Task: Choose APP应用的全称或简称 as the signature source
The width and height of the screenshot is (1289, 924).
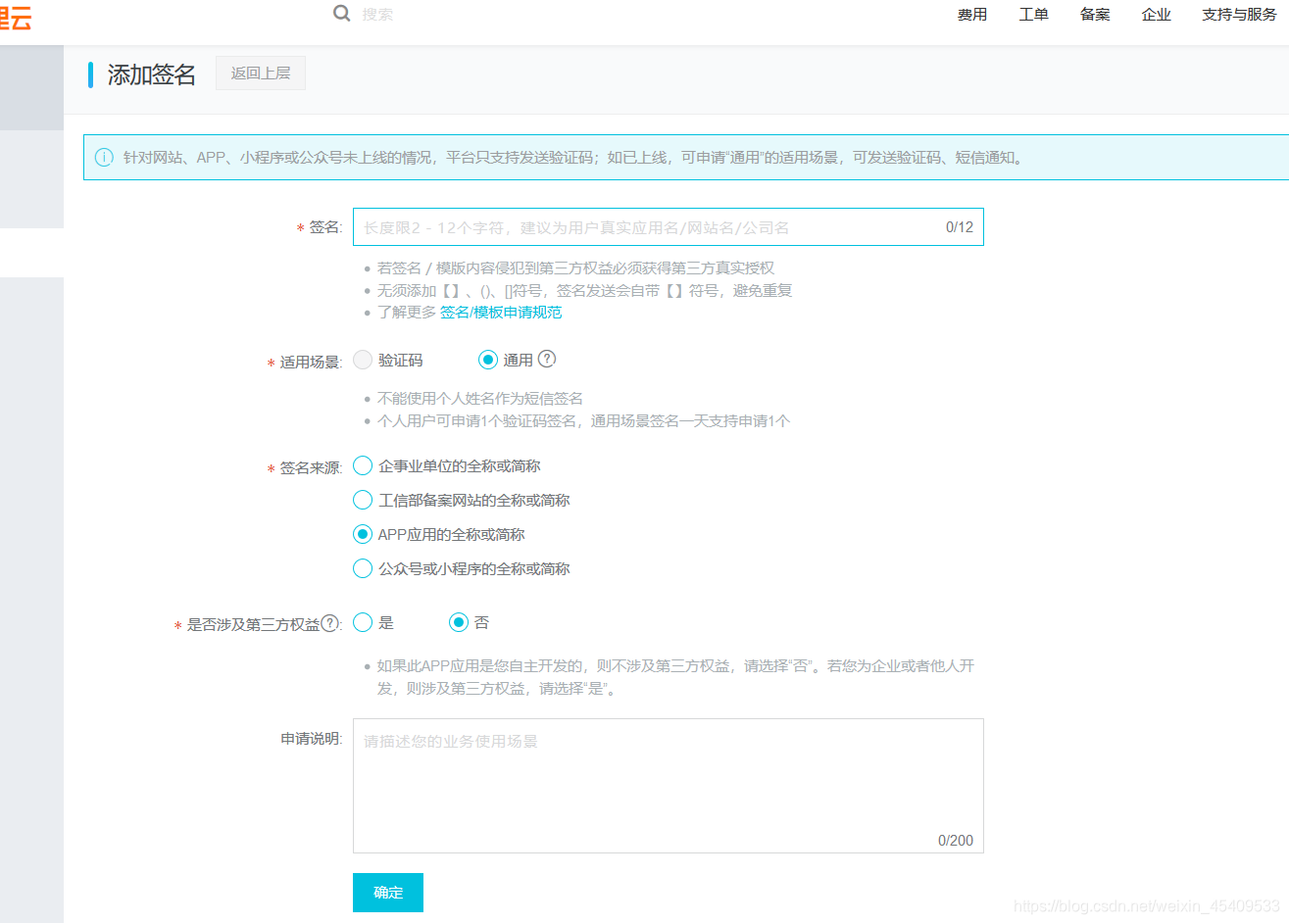Action: [363, 534]
